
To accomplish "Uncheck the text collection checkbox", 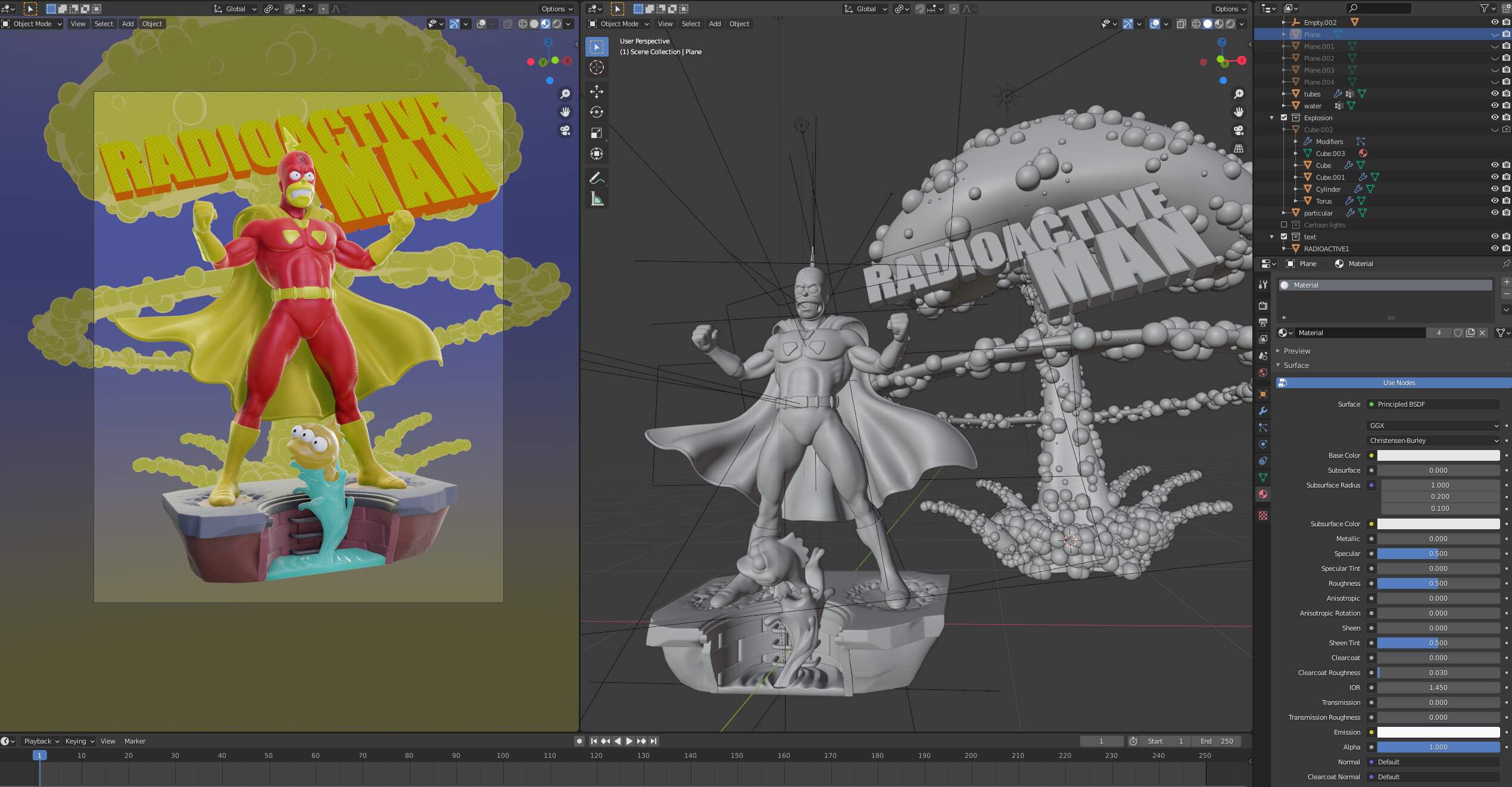I will tap(1284, 237).
